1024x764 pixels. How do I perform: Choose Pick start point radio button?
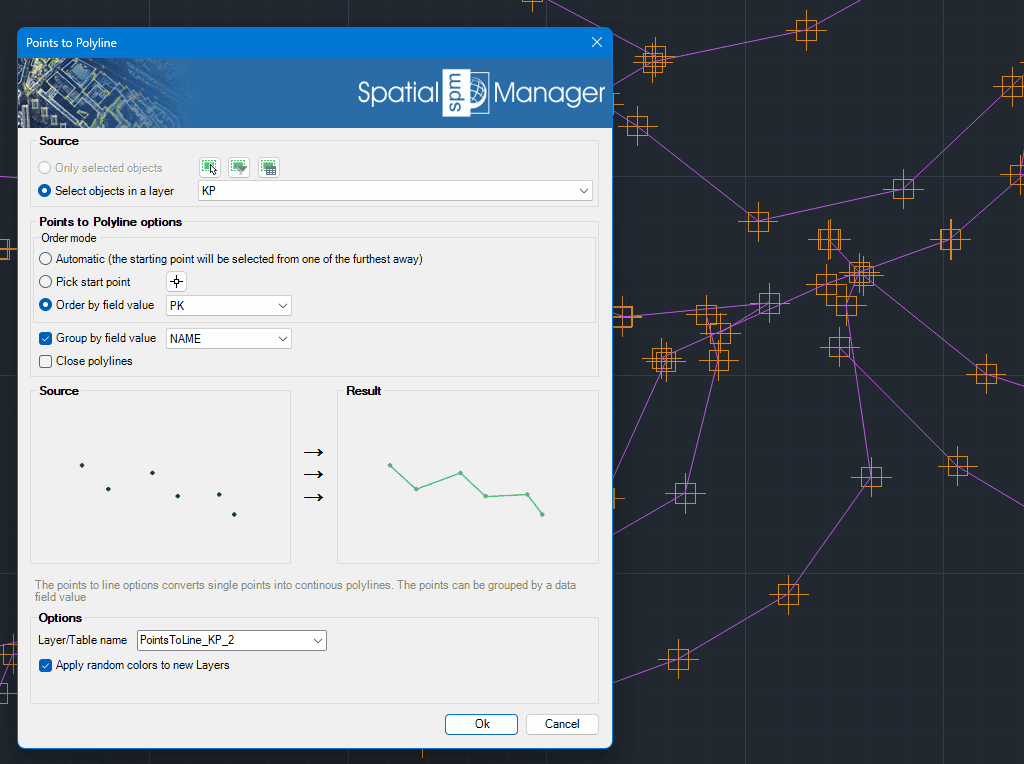(x=45, y=281)
